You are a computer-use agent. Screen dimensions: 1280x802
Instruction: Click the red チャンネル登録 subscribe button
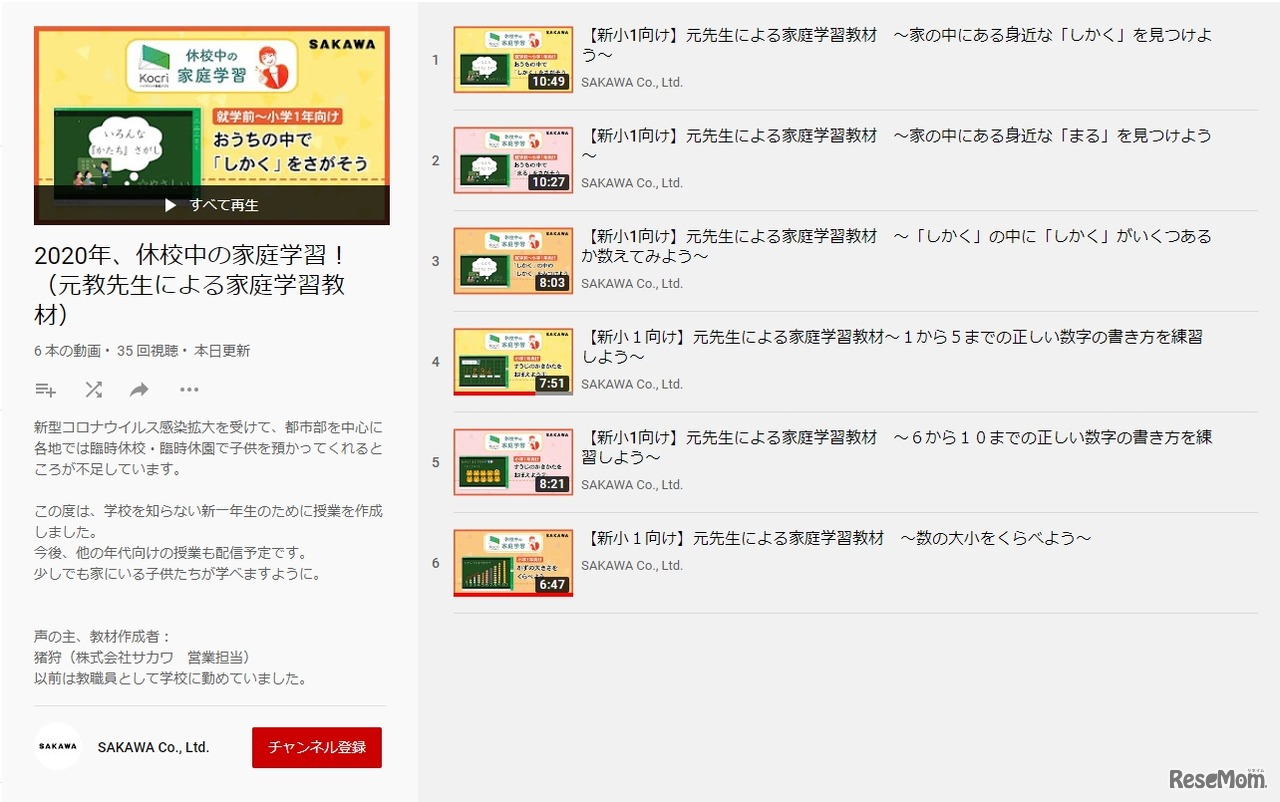(x=316, y=747)
